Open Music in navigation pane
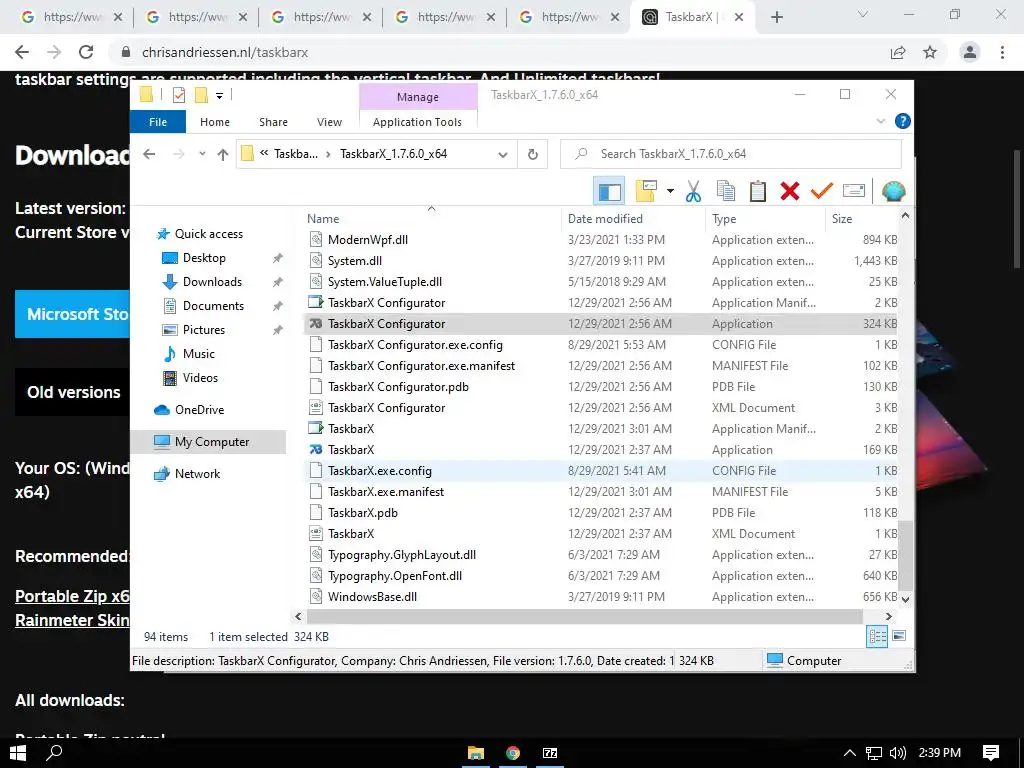 coord(199,354)
